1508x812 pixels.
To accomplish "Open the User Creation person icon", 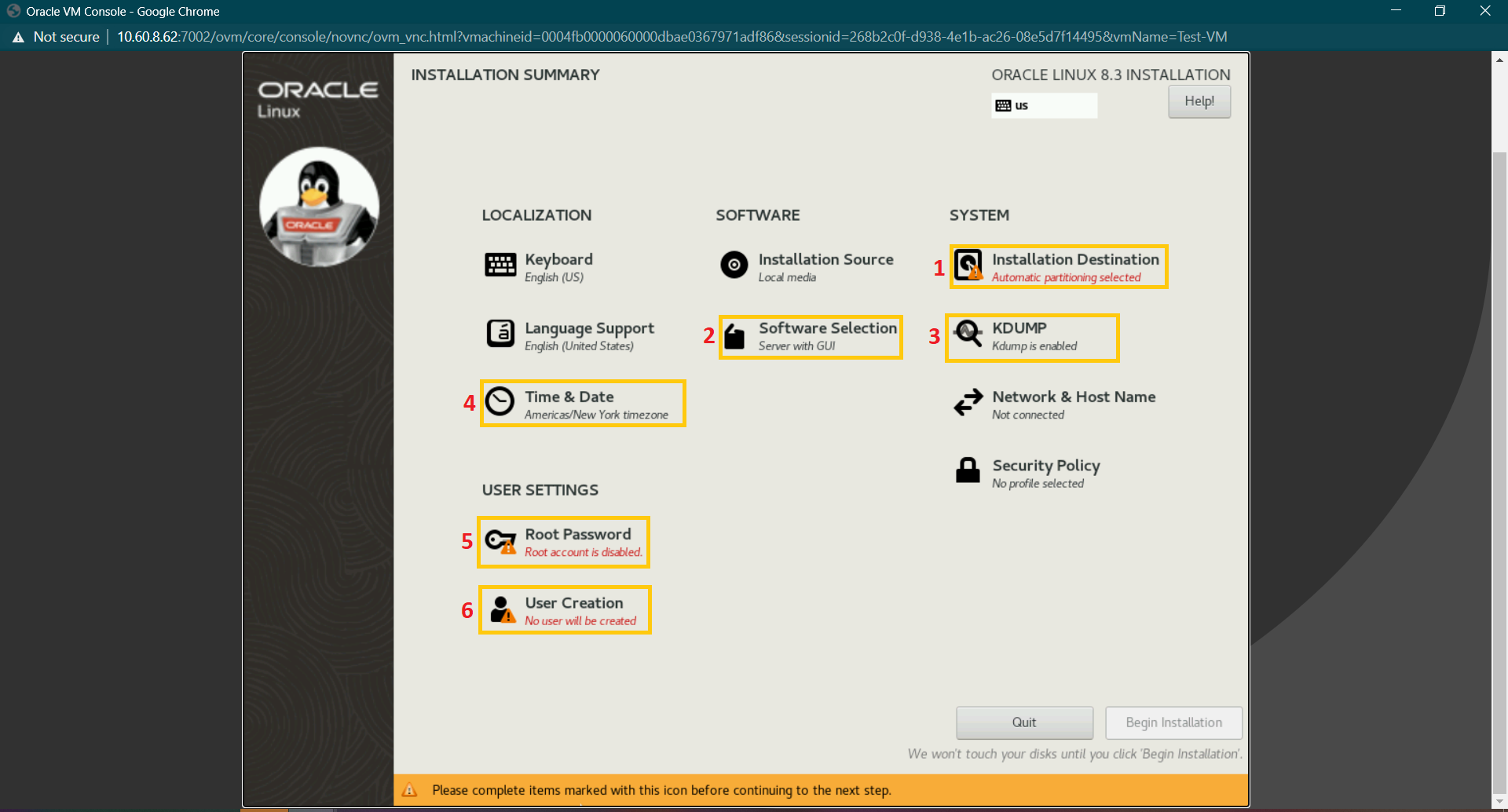I will coord(502,609).
